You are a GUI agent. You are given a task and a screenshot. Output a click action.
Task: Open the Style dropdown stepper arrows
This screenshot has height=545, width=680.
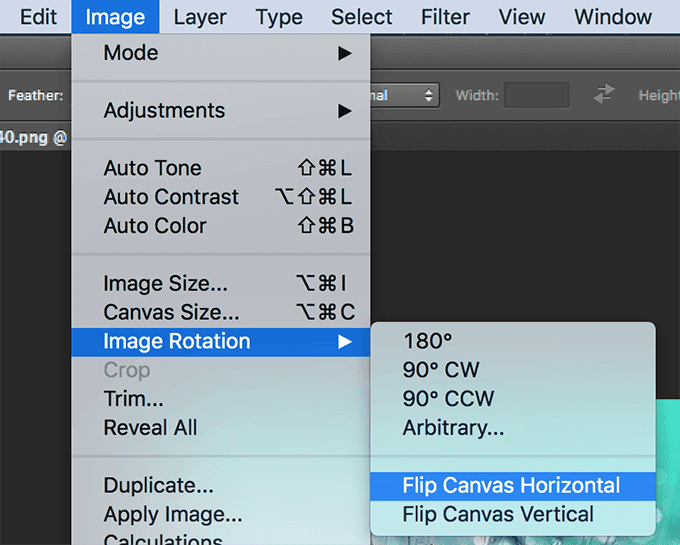[x=428, y=95]
